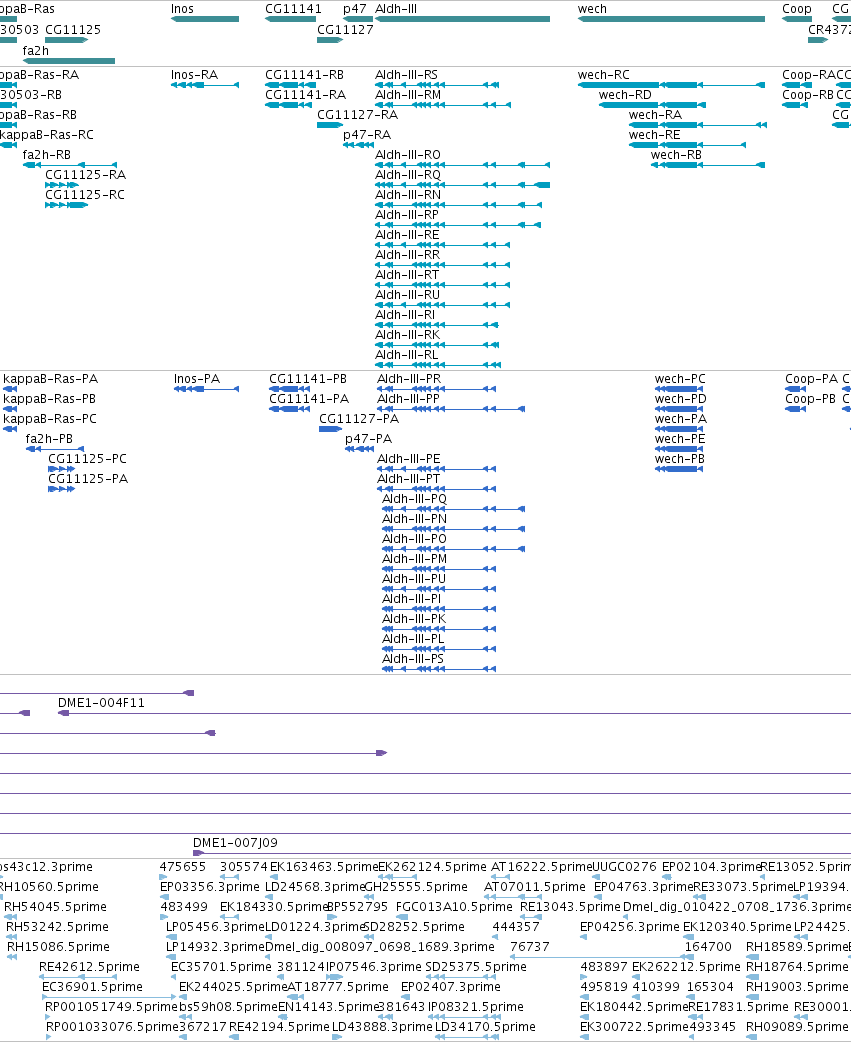Select the CG11125 gene feature

66,40
